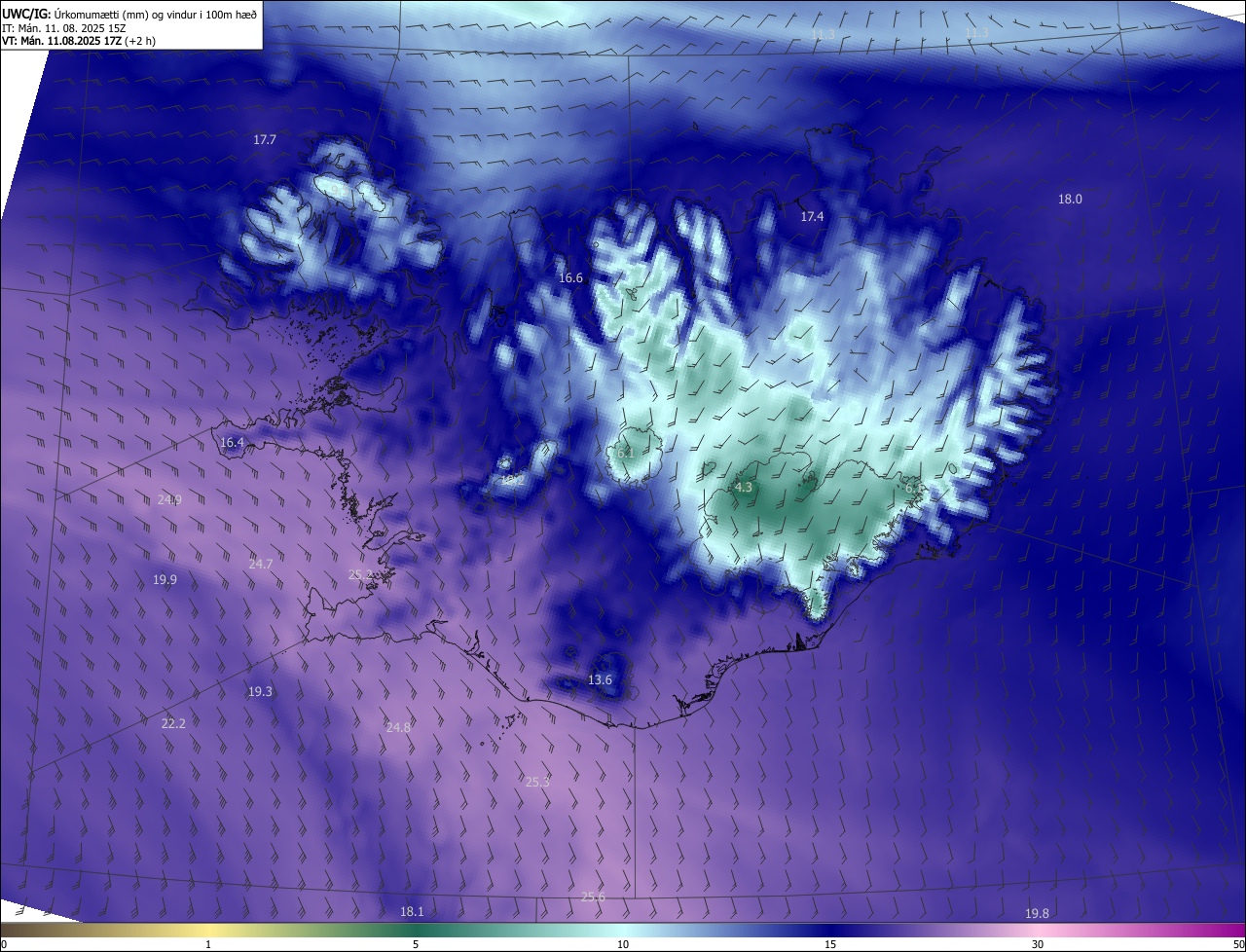Viewport: 1246px width, 952px height.
Task: Click the colour scale tick label 15
Action: click(x=830, y=945)
